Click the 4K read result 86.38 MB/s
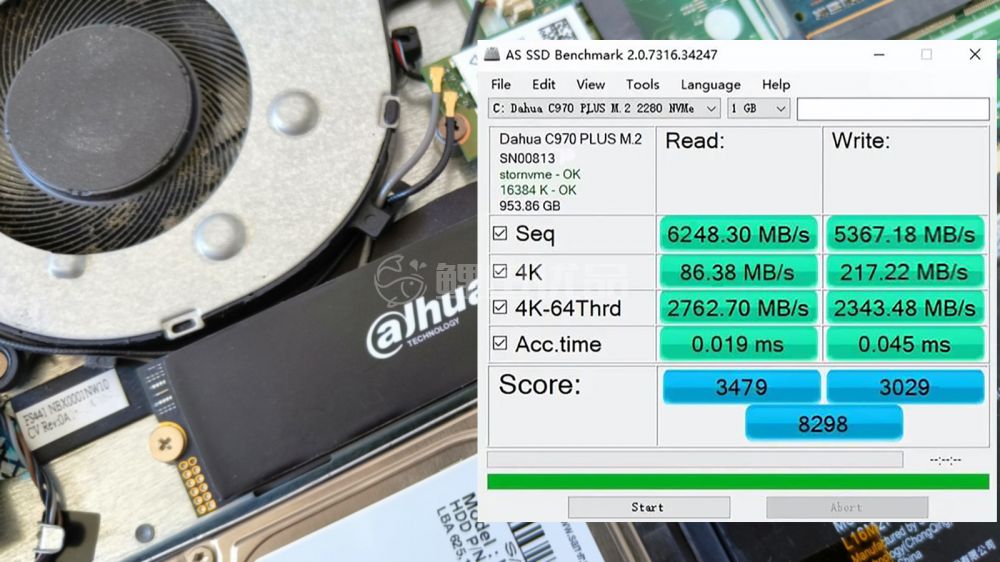 pyautogui.click(x=739, y=272)
